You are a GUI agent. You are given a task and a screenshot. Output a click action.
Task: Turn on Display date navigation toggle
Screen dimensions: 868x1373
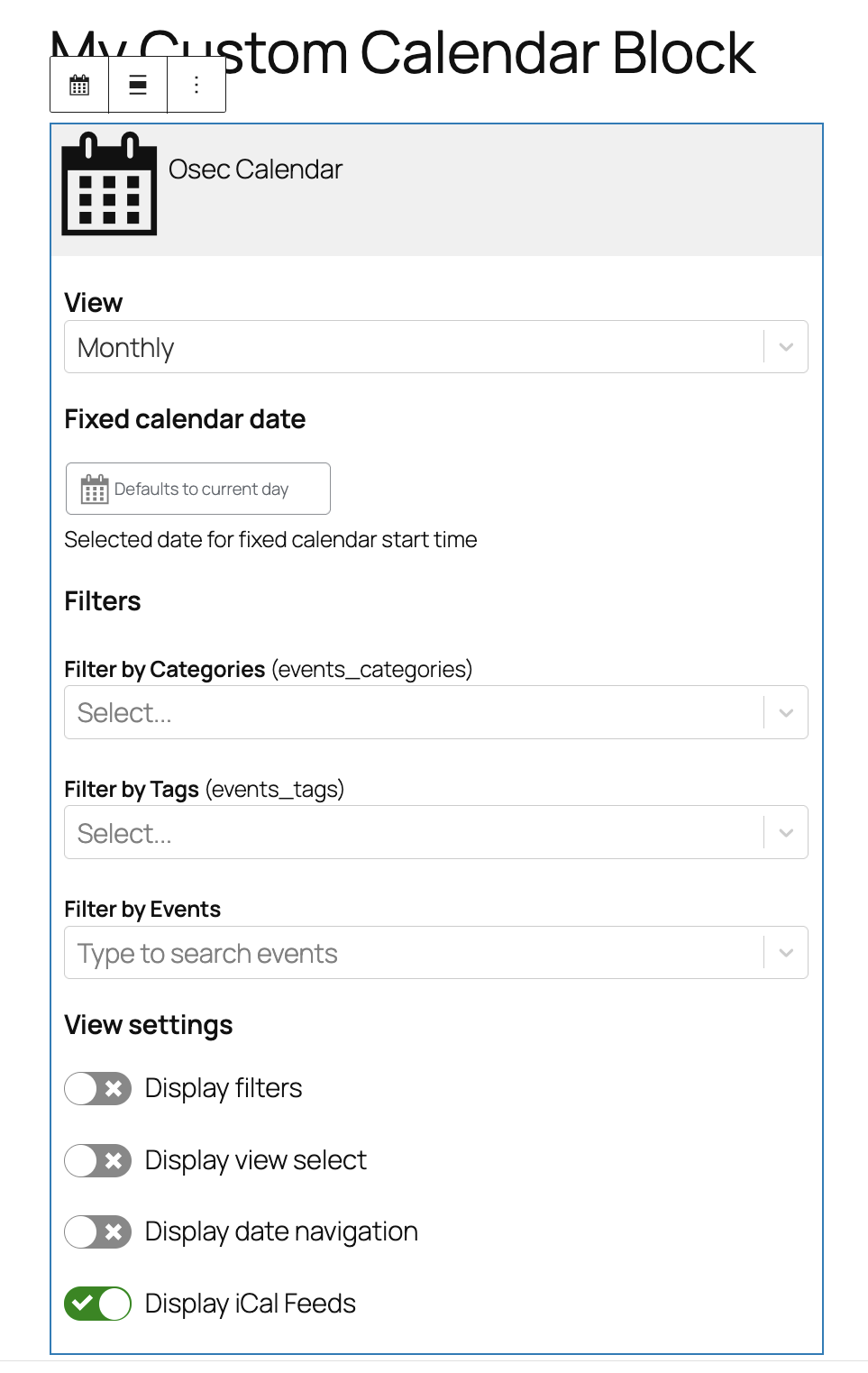[x=98, y=1231]
